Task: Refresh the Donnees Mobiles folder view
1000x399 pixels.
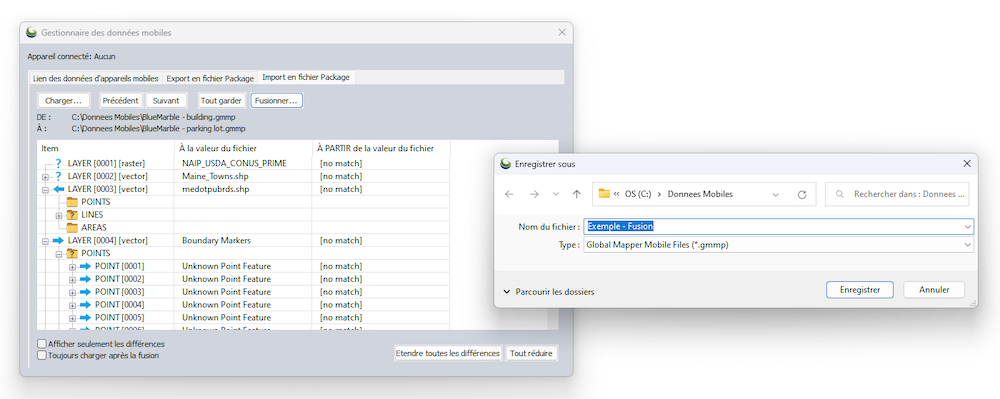Action: tap(802, 194)
